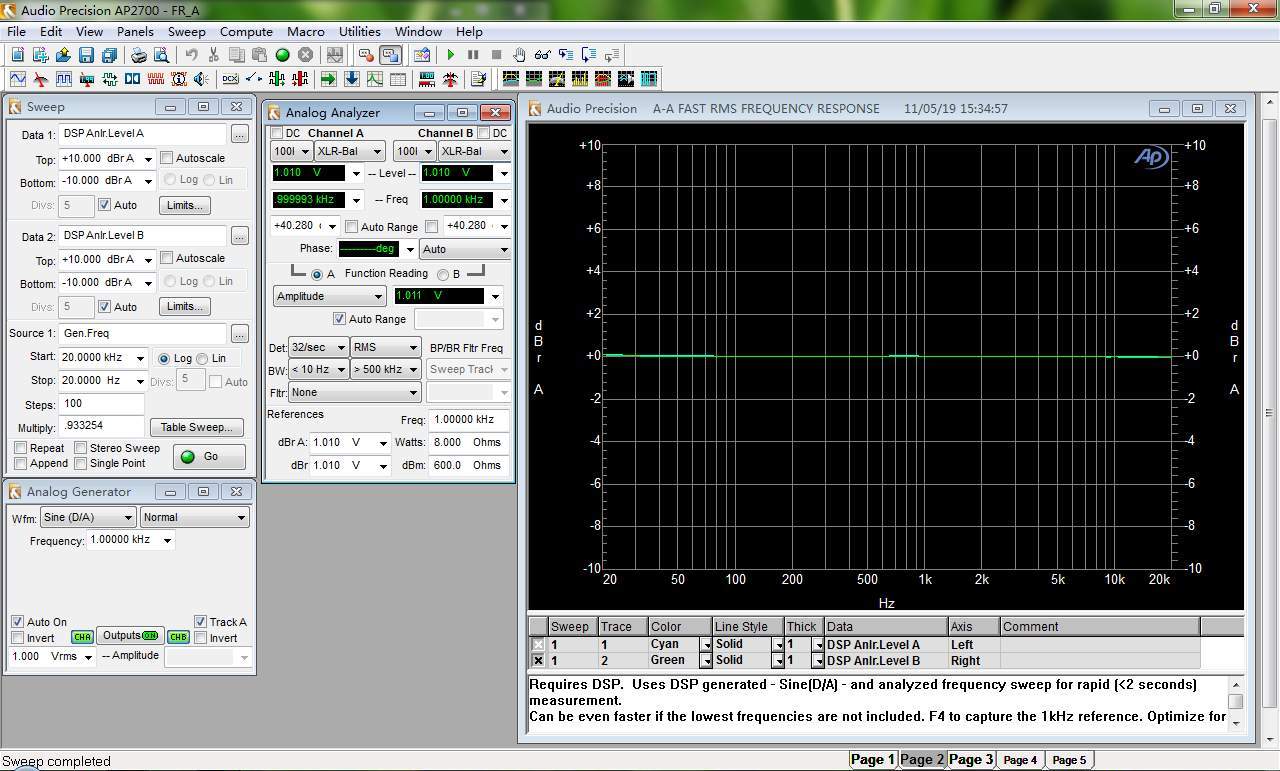The height and width of the screenshot is (771, 1280).
Task: Click the New Test toolbar icon
Action: pyautogui.click(x=18, y=55)
